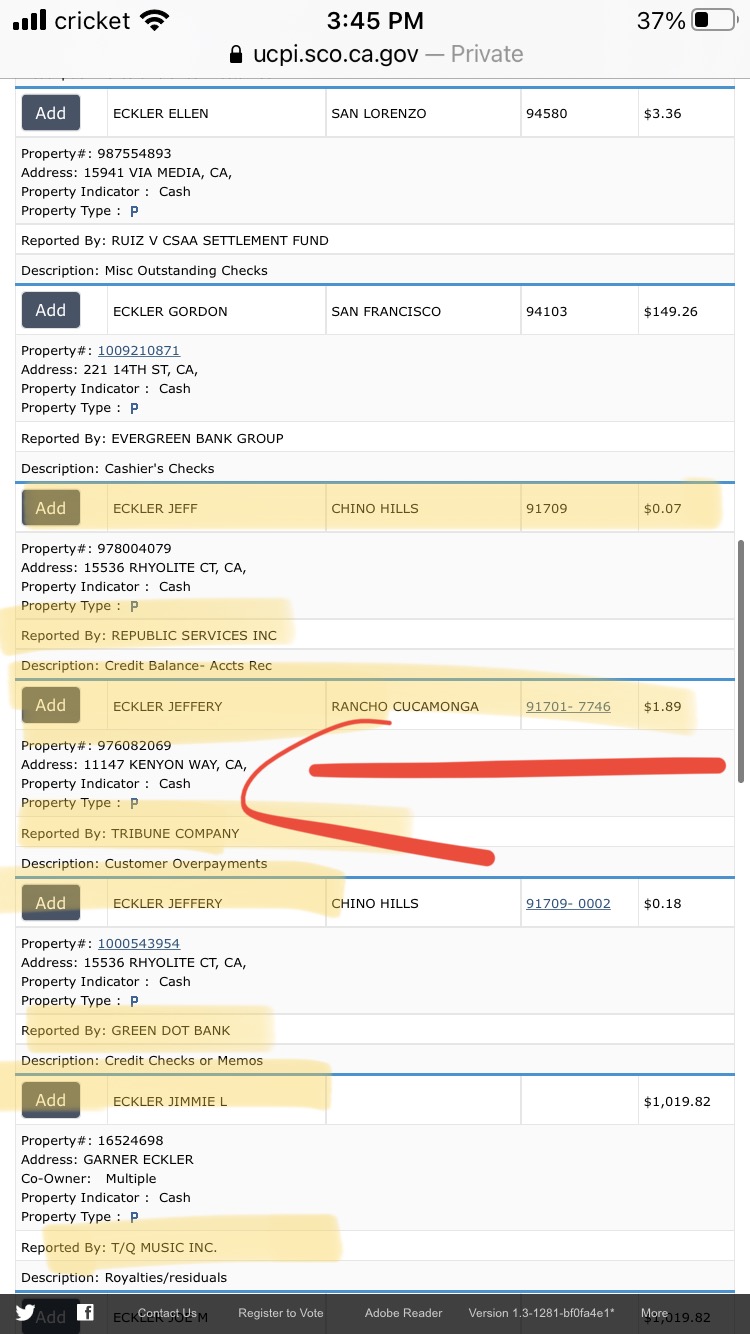
Task: Tap the battery icon in the status bar
Action: 714,20
